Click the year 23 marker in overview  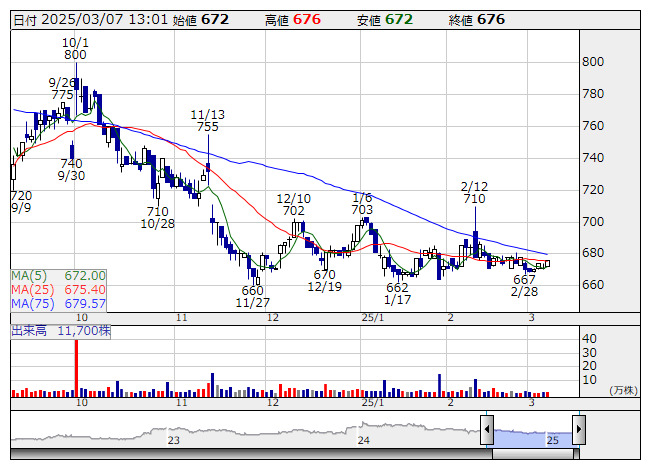(x=174, y=440)
